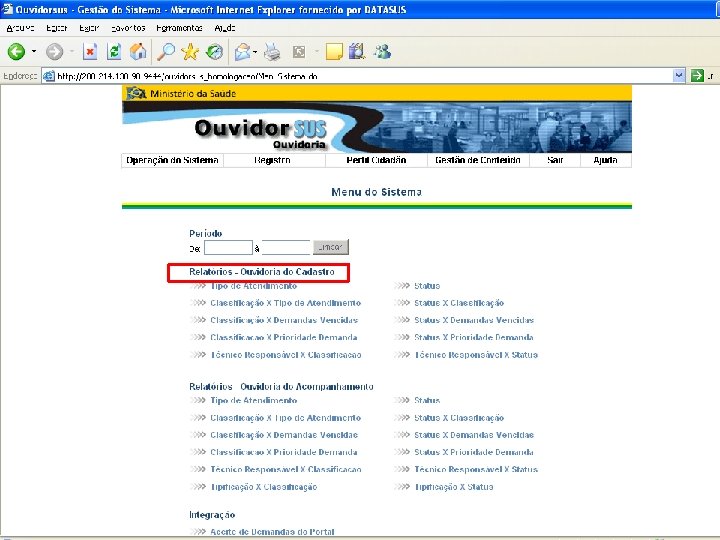Screen dimensions: 720x540
Task: Open Operação do Sistema tab
Action: point(172,160)
